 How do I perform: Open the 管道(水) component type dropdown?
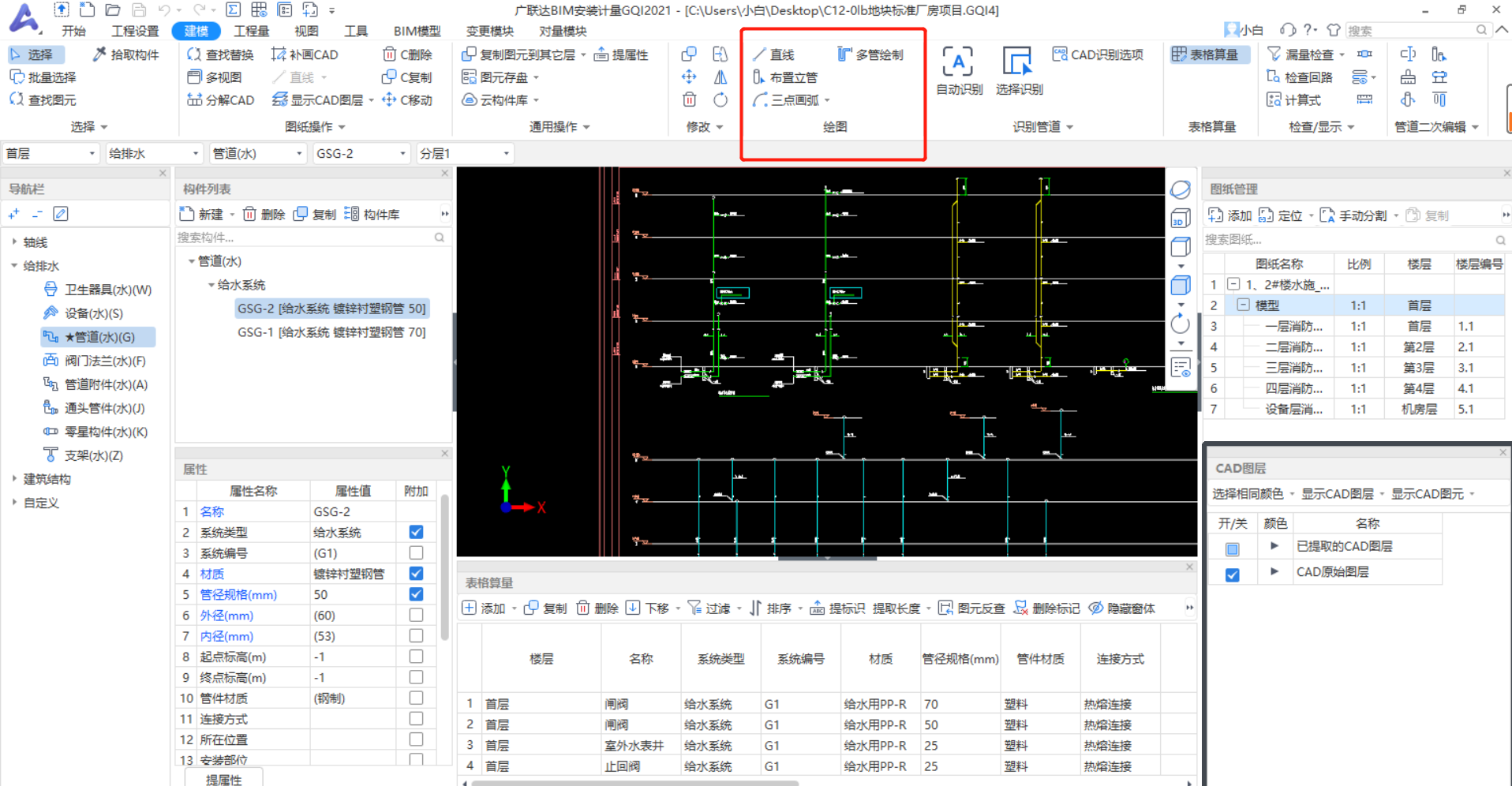[x=257, y=153]
